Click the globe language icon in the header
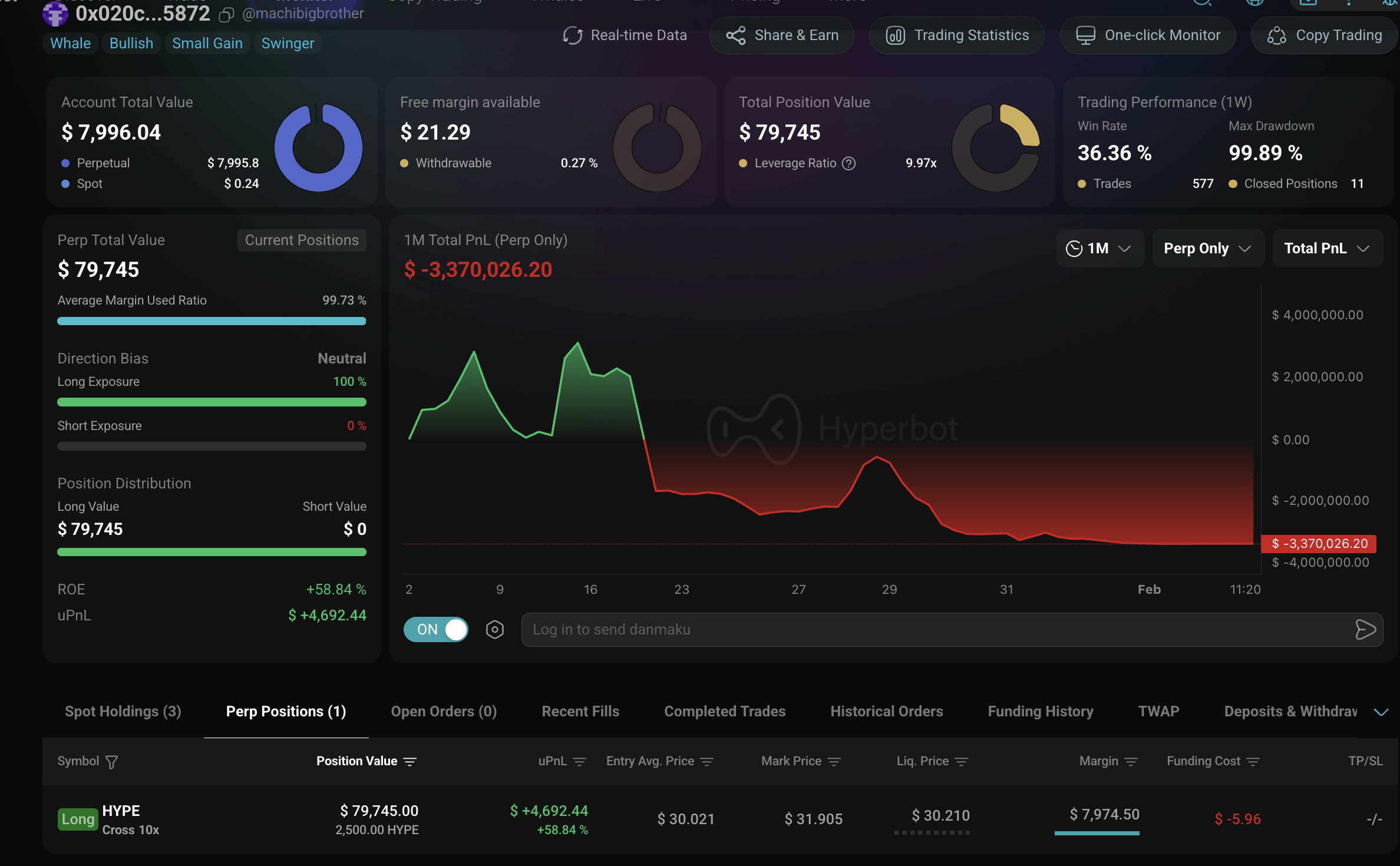Screen dimensions: 1400x866 tap(1255, 3)
